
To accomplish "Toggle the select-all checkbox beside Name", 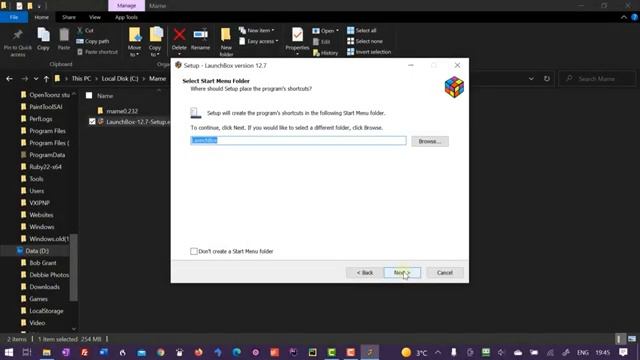I will click(x=89, y=96).
